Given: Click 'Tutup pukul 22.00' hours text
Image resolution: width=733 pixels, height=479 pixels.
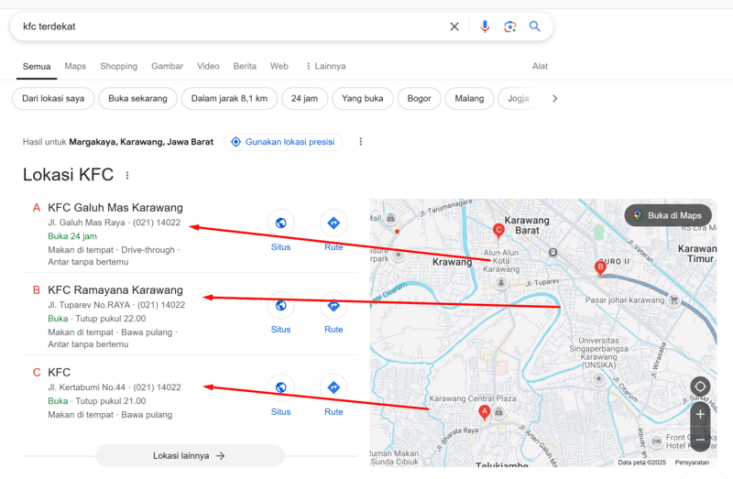Looking at the screenshot, I should [x=111, y=319].
